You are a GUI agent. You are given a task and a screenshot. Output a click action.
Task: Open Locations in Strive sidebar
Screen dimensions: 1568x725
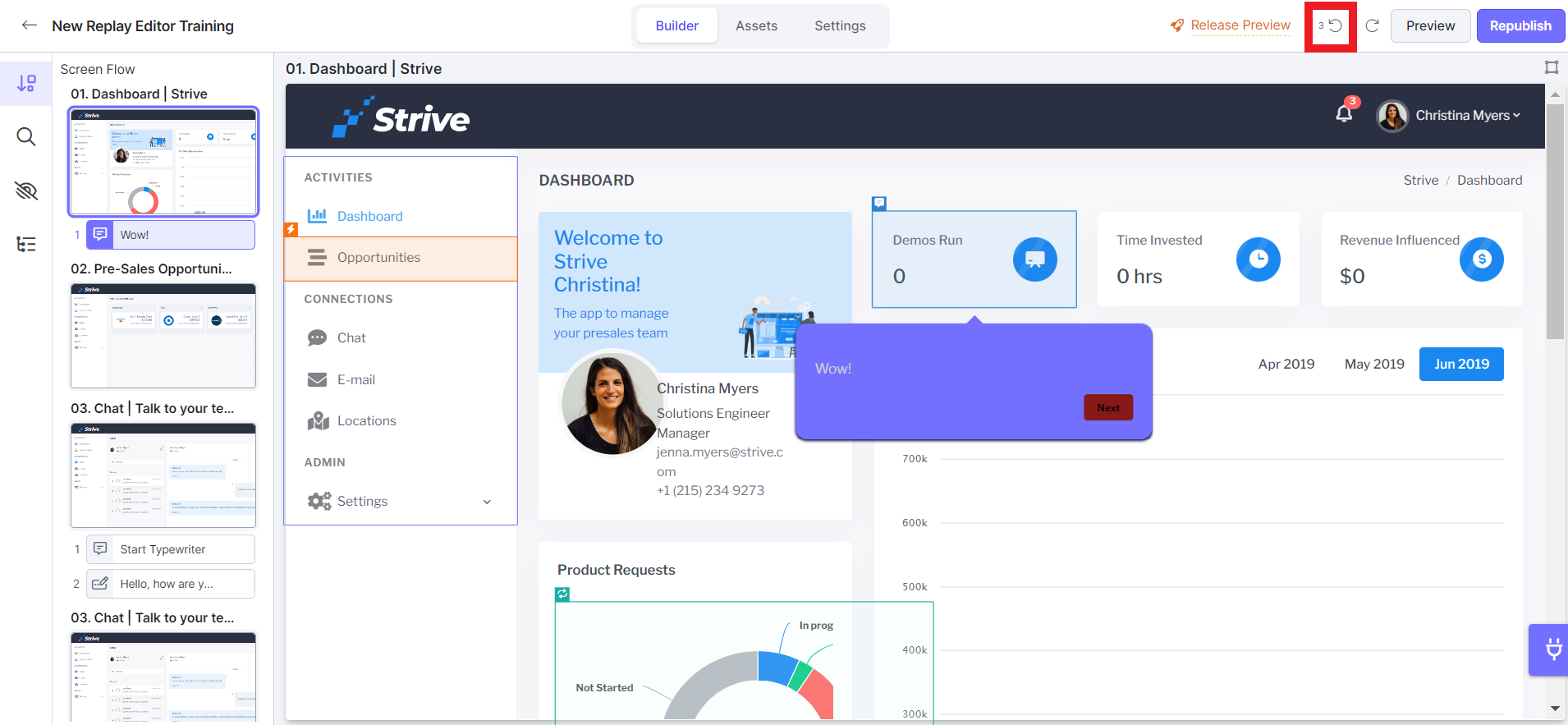[x=366, y=420]
